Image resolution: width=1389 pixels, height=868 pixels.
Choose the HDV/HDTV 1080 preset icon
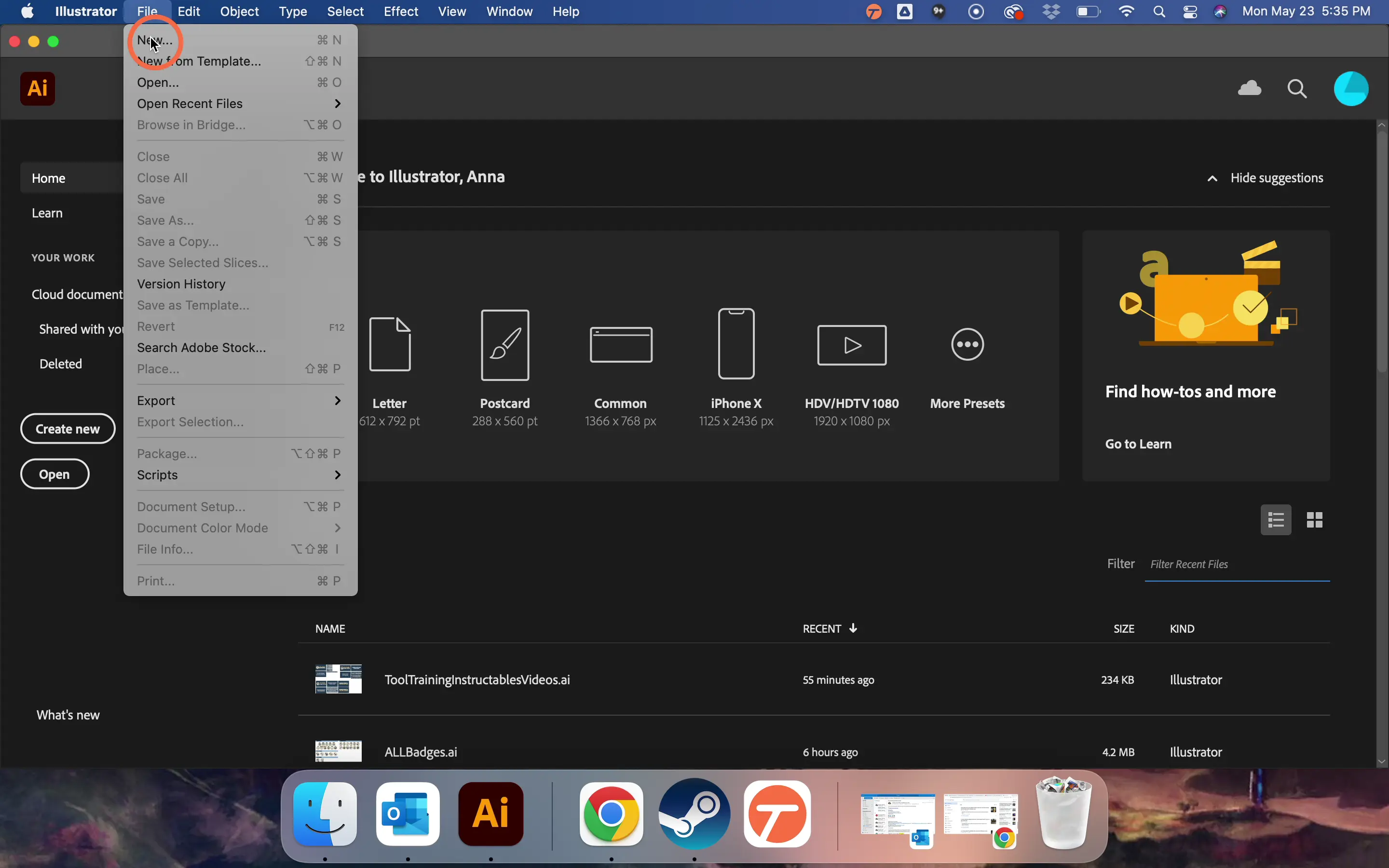[852, 344]
